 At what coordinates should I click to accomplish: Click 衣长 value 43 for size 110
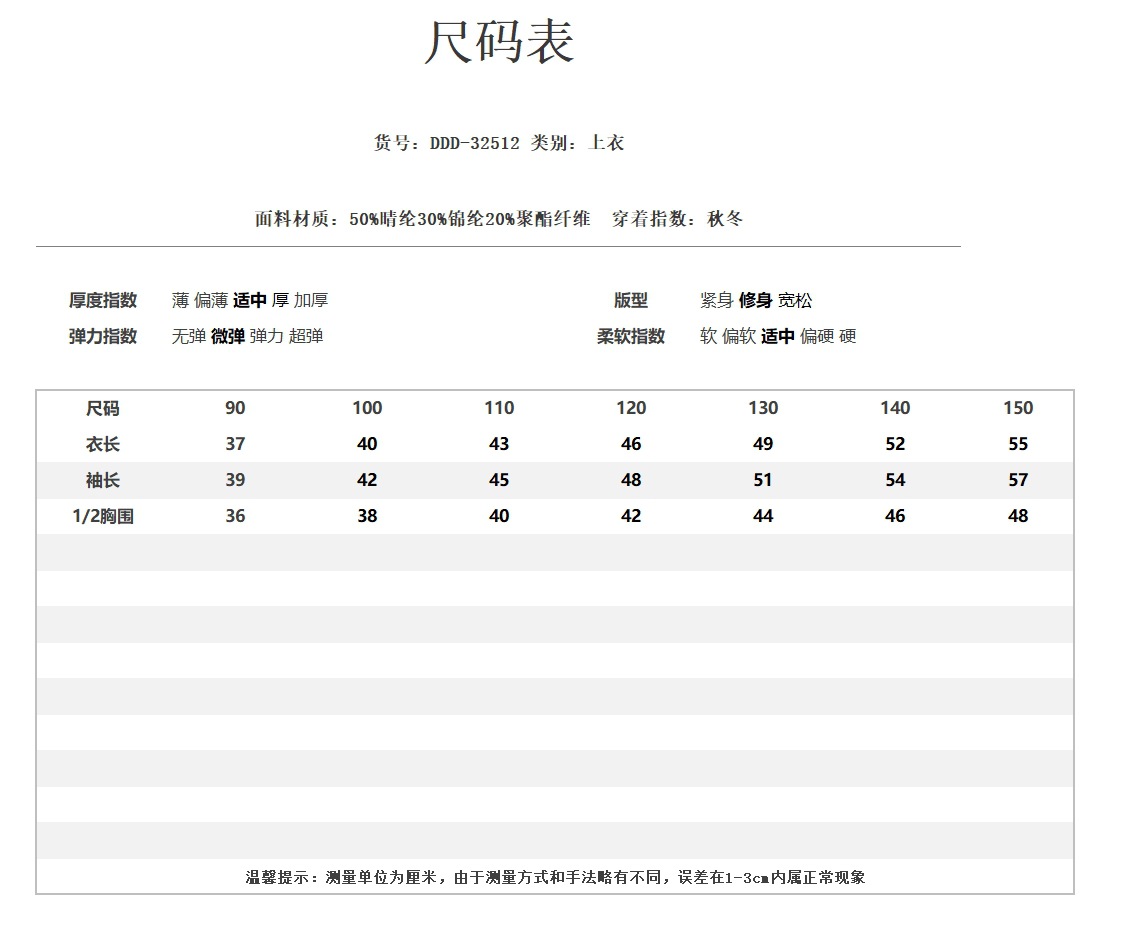point(499,444)
